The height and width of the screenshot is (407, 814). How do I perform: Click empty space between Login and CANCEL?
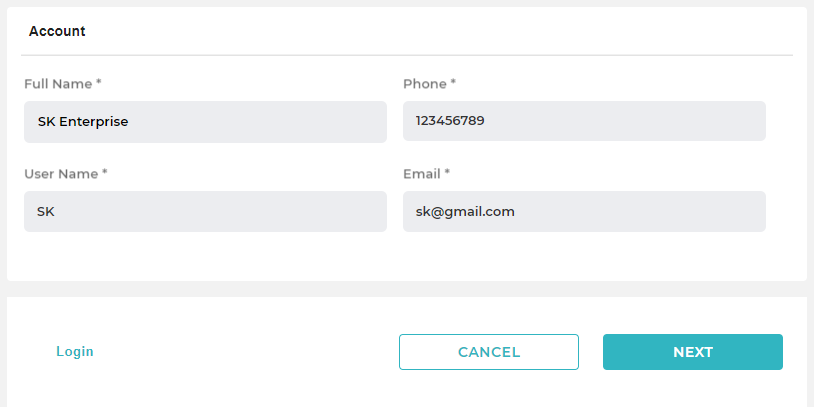coord(245,352)
